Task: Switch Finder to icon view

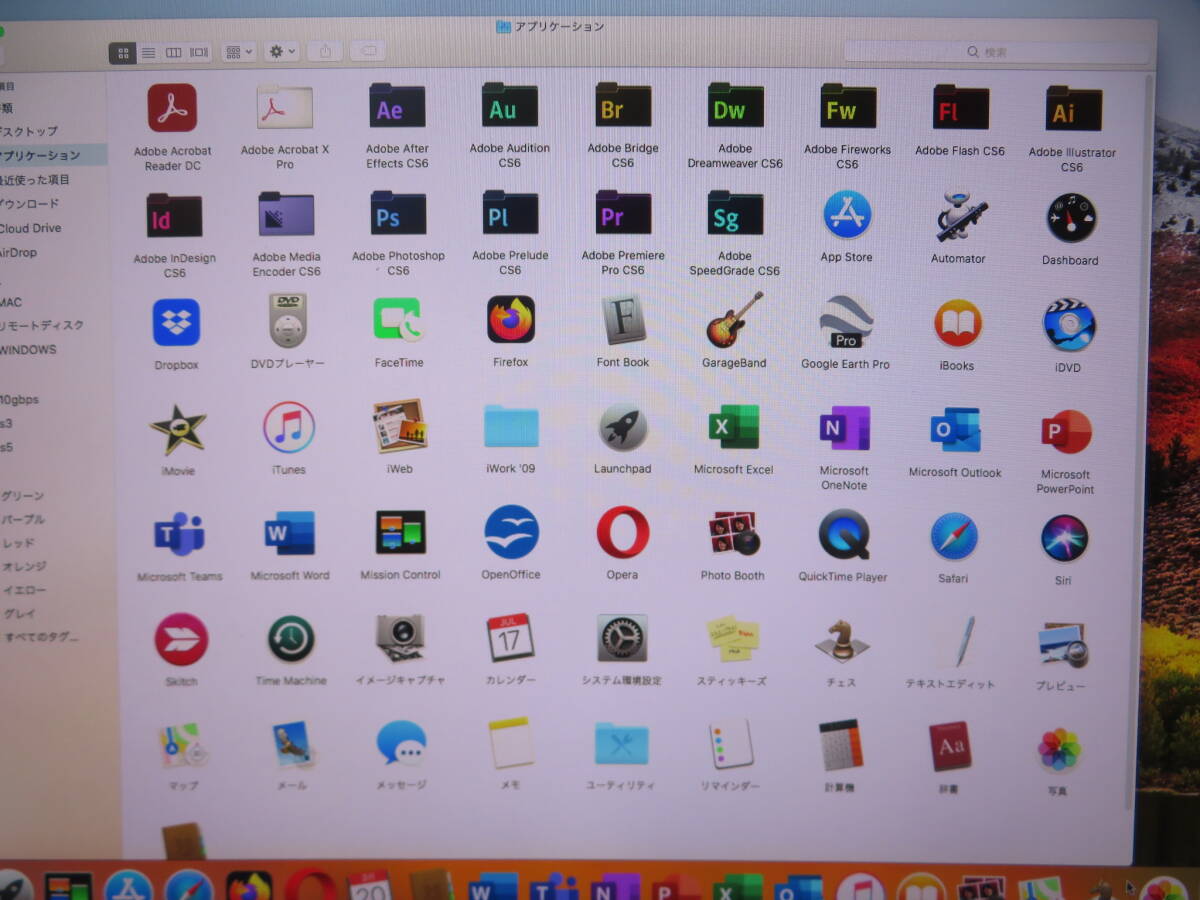Action: (x=123, y=52)
